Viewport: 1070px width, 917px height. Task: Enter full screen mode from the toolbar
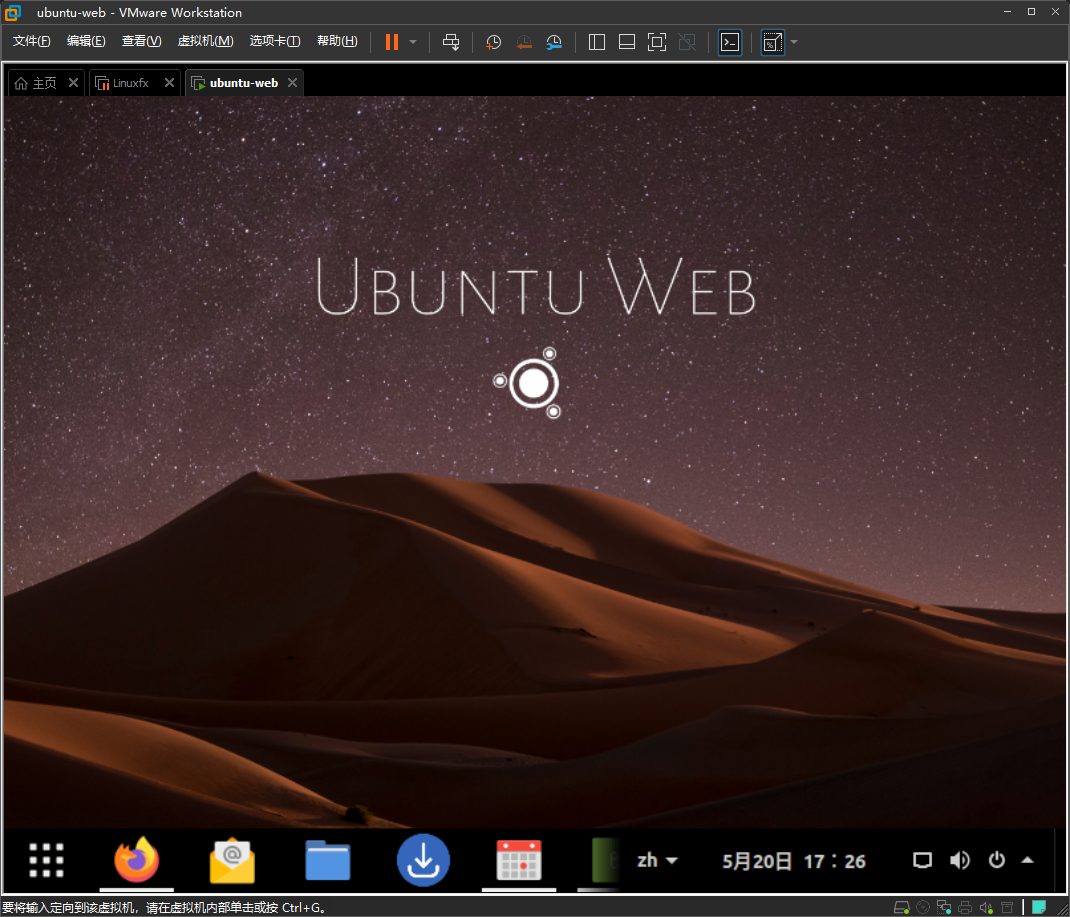click(656, 42)
